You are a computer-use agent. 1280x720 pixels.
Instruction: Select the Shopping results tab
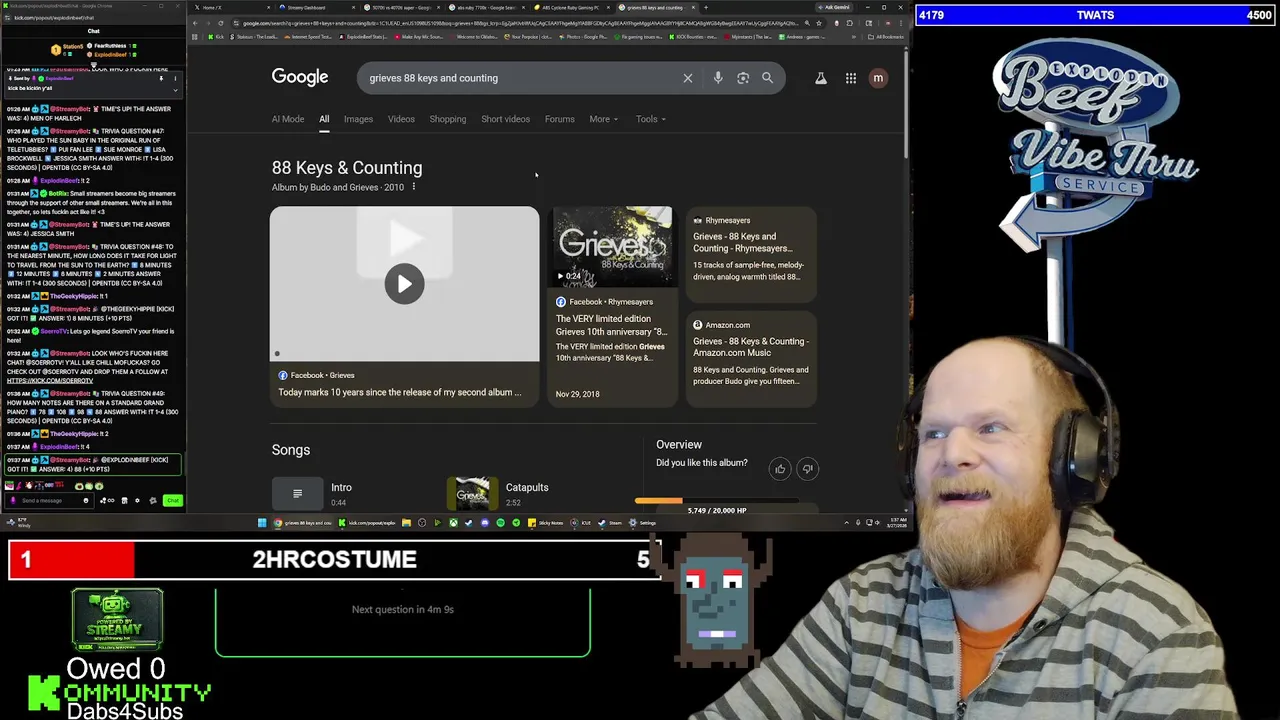pyautogui.click(x=448, y=119)
